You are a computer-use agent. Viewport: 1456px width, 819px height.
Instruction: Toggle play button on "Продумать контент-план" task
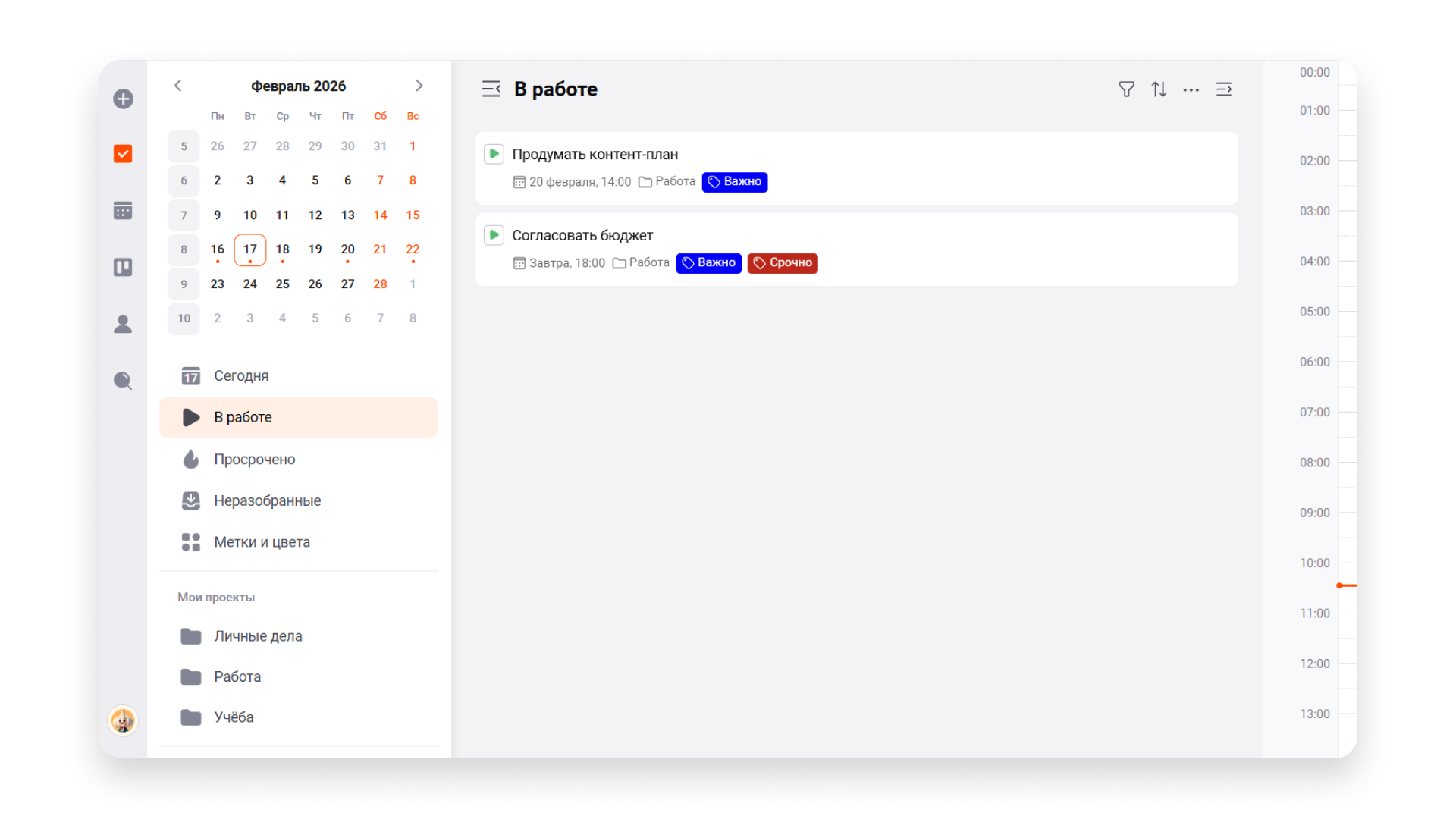(494, 154)
